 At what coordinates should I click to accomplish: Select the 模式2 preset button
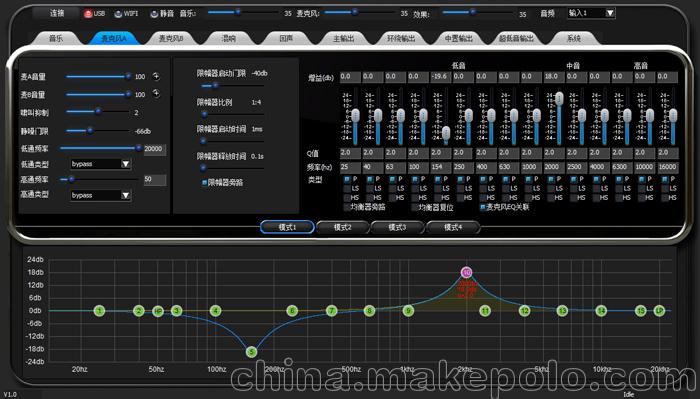tap(342, 227)
